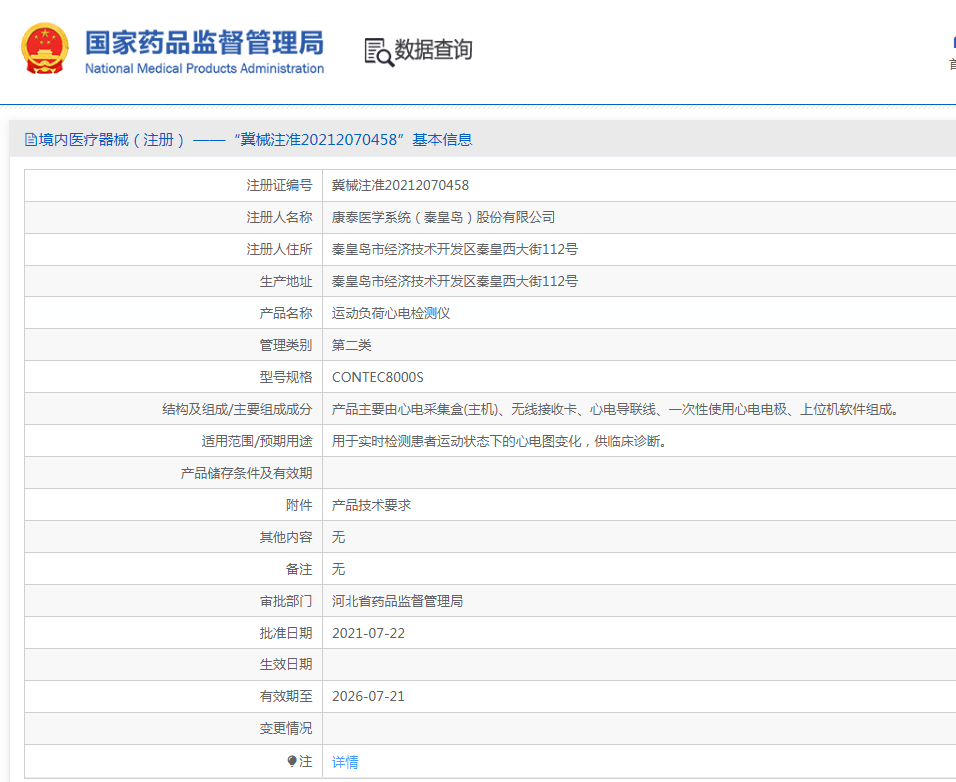The height and width of the screenshot is (782, 956).
Task: Click the 批准日期 label
Action: click(286, 633)
